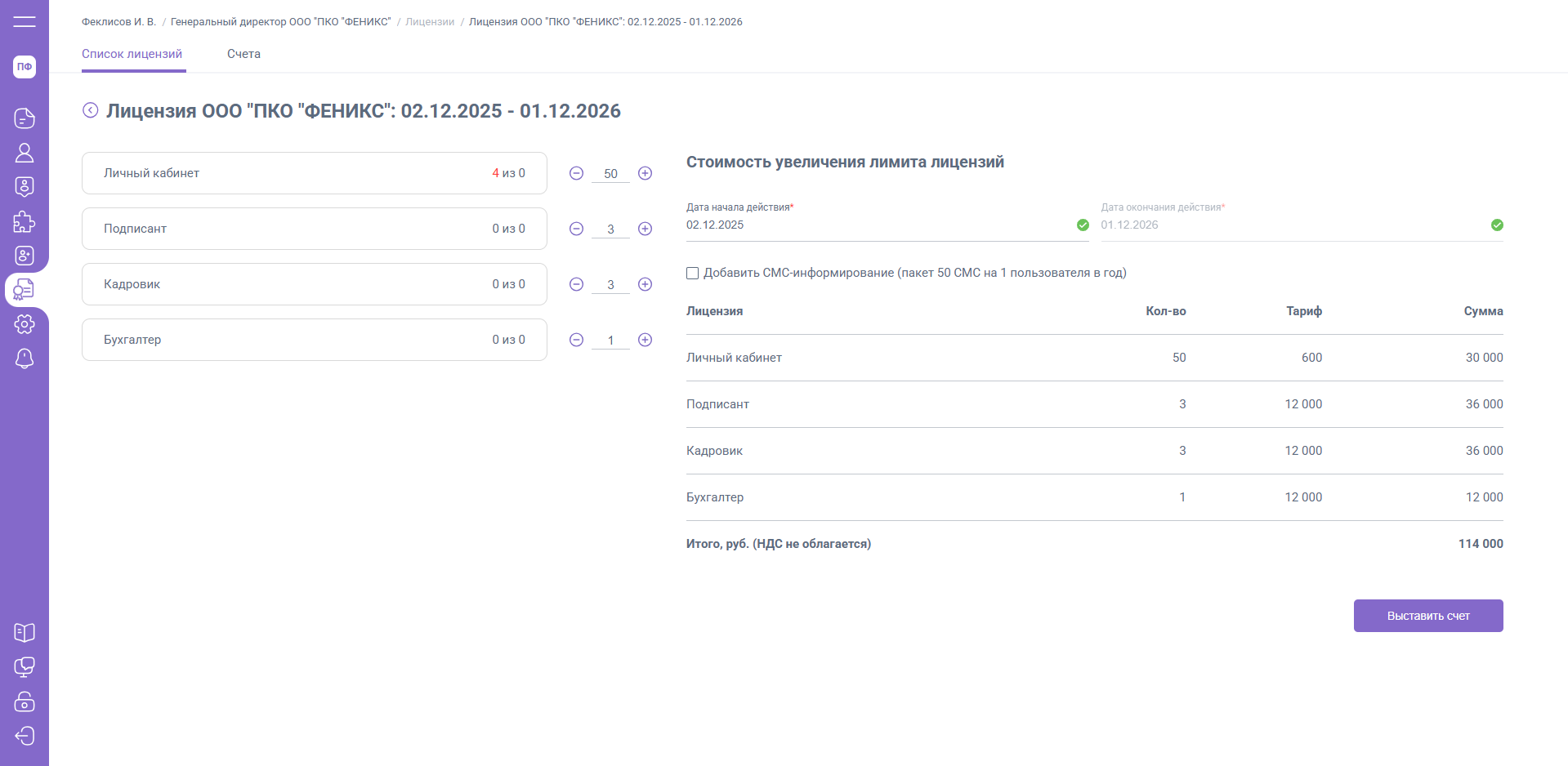Click the Дата начала действия date field
The height and width of the screenshot is (766, 1568).
(x=878, y=225)
